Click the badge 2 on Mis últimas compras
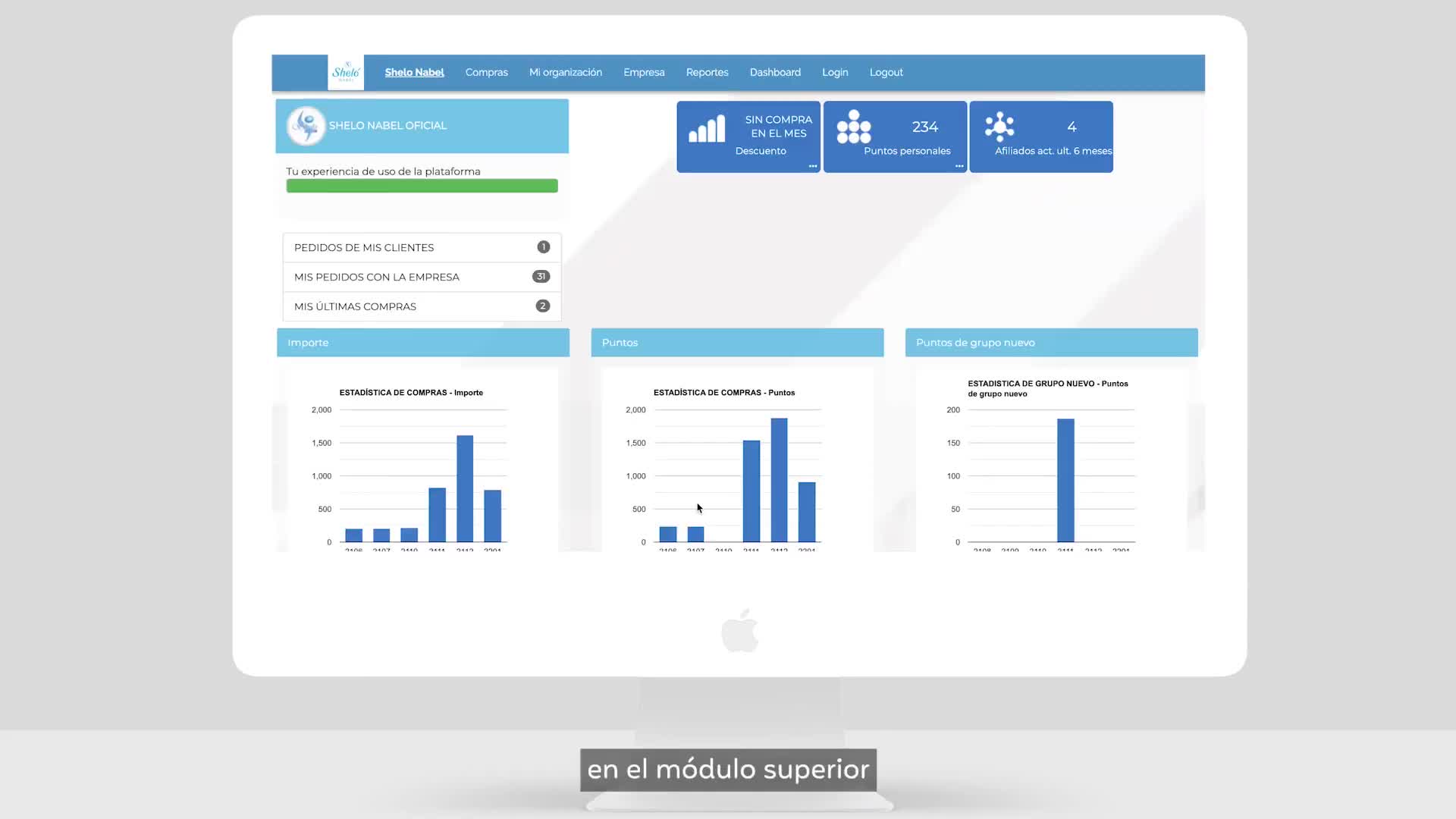The height and width of the screenshot is (819, 1456). point(542,306)
